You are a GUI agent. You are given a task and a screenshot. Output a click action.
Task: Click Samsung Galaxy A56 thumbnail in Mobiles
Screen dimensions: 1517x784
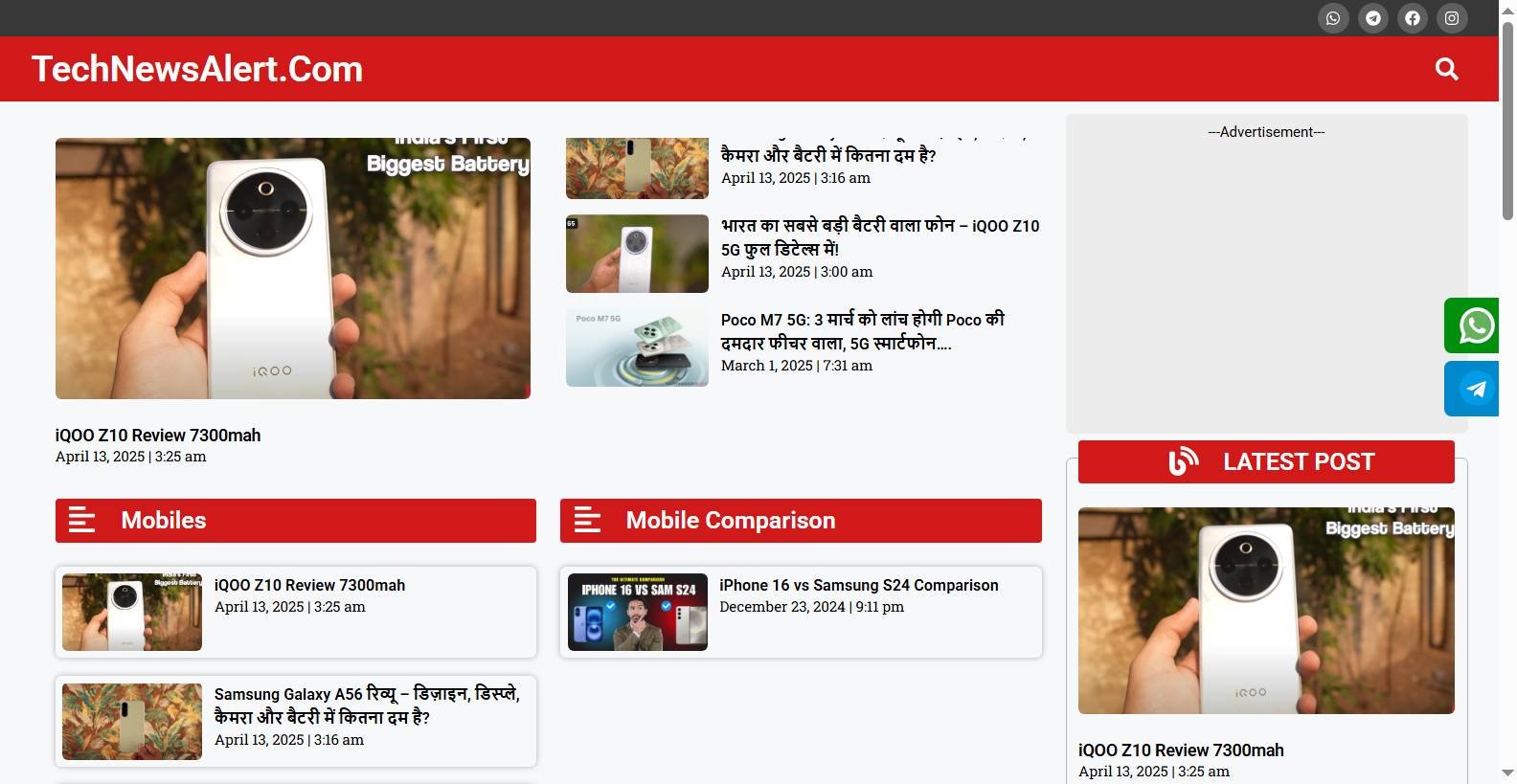point(132,722)
